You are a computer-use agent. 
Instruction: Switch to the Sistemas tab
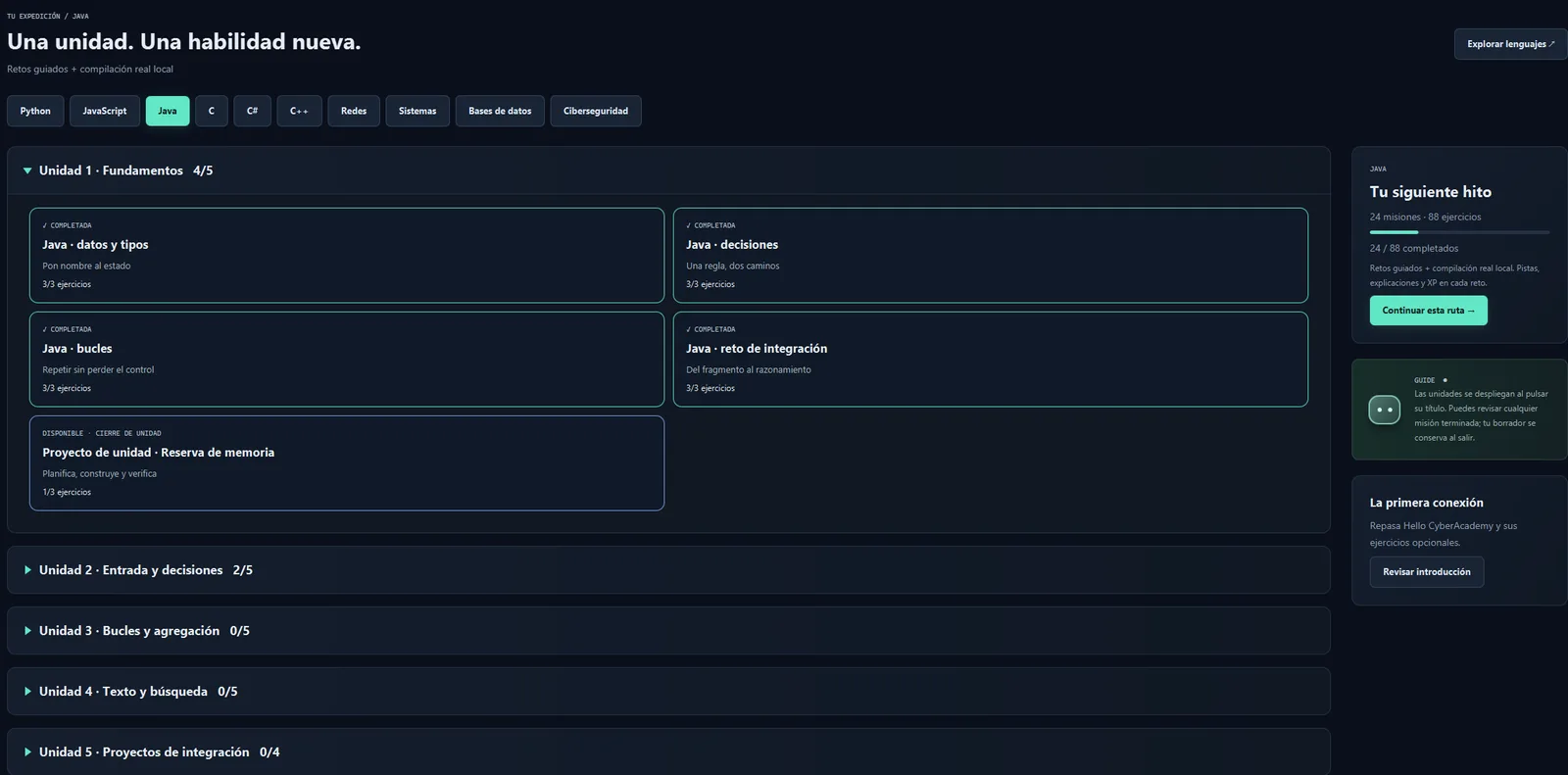click(417, 111)
